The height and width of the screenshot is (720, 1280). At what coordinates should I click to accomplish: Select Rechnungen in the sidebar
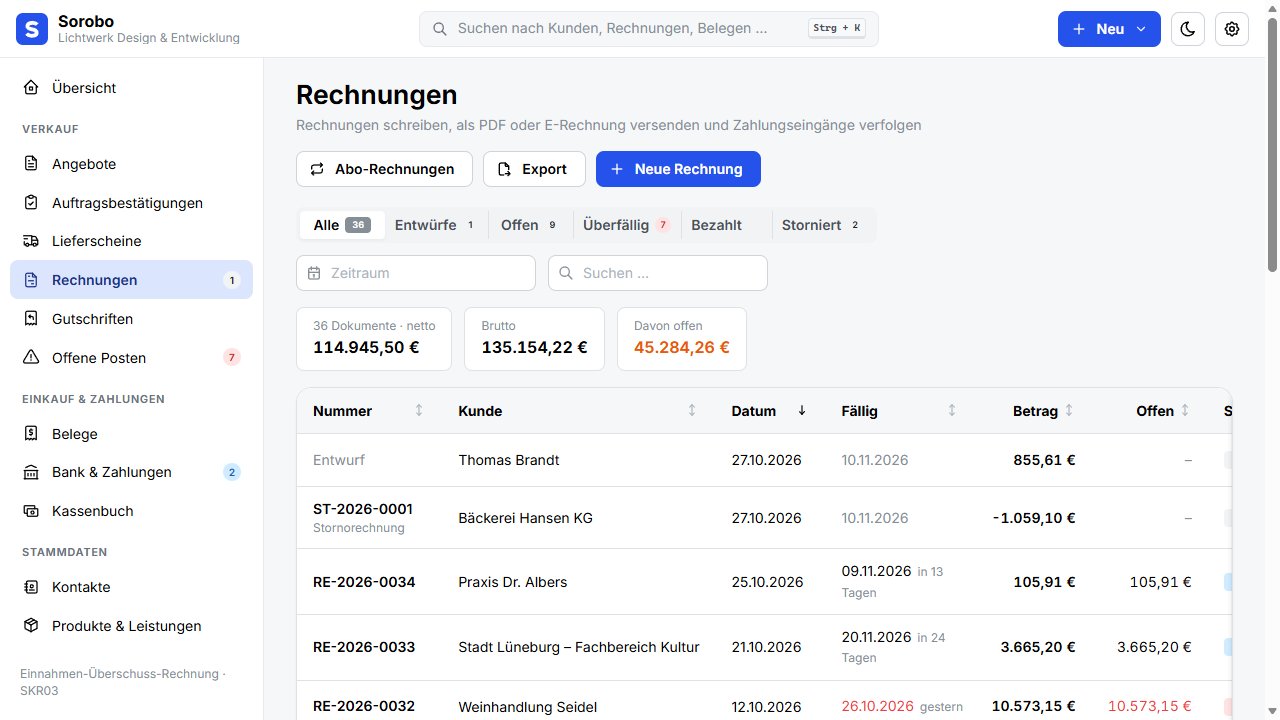point(131,280)
